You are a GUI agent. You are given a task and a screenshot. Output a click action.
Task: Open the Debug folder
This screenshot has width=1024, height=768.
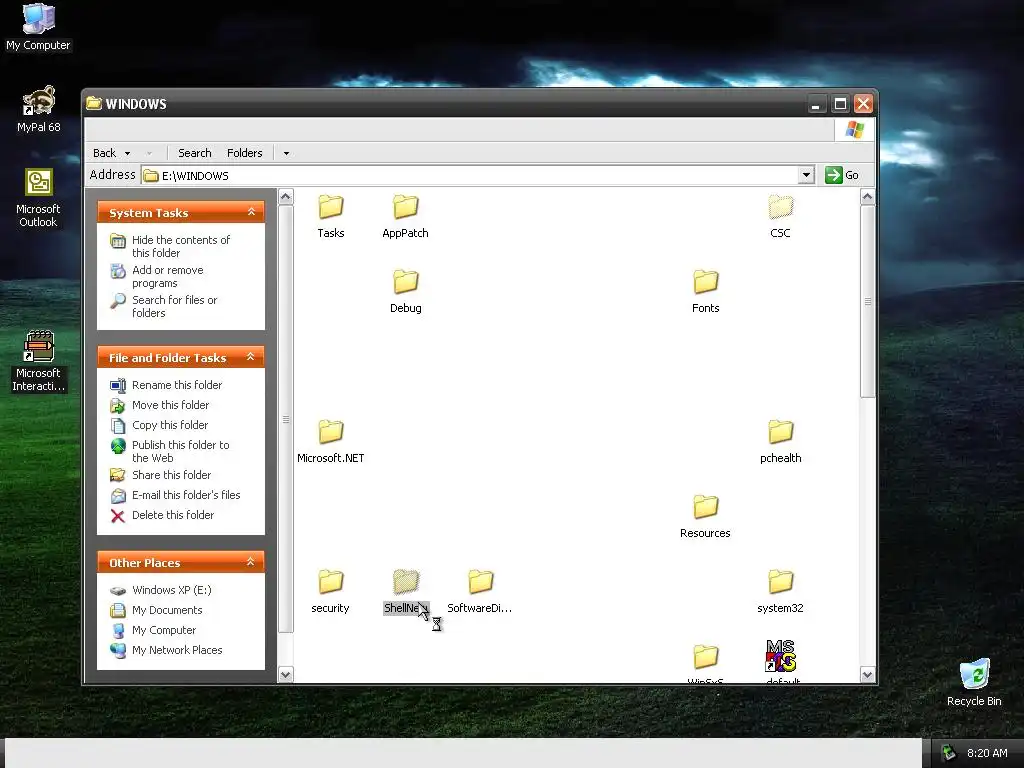pos(406,292)
